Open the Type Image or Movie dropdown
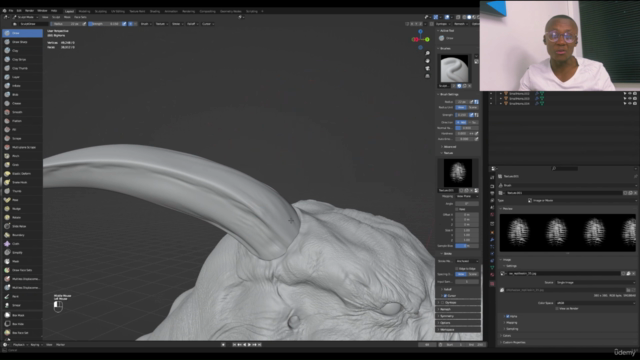This screenshot has width=640, height=360. click(582, 200)
